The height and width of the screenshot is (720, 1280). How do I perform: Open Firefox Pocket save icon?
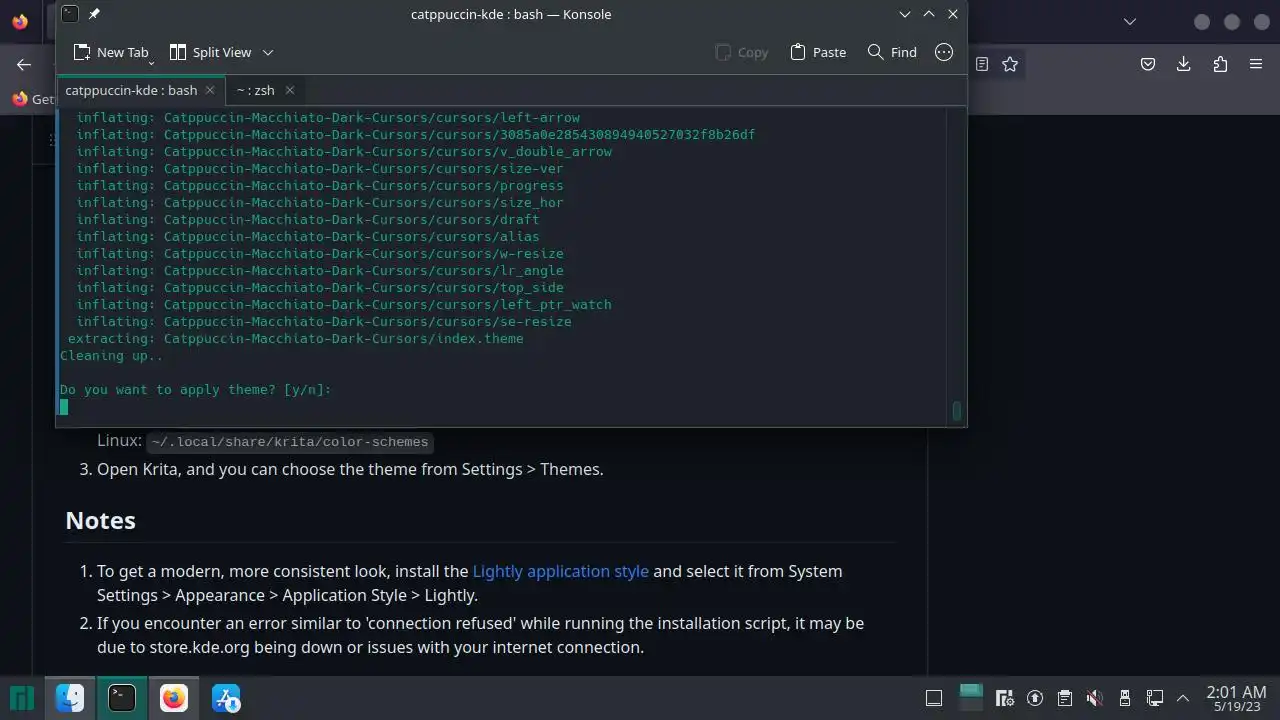[1148, 64]
